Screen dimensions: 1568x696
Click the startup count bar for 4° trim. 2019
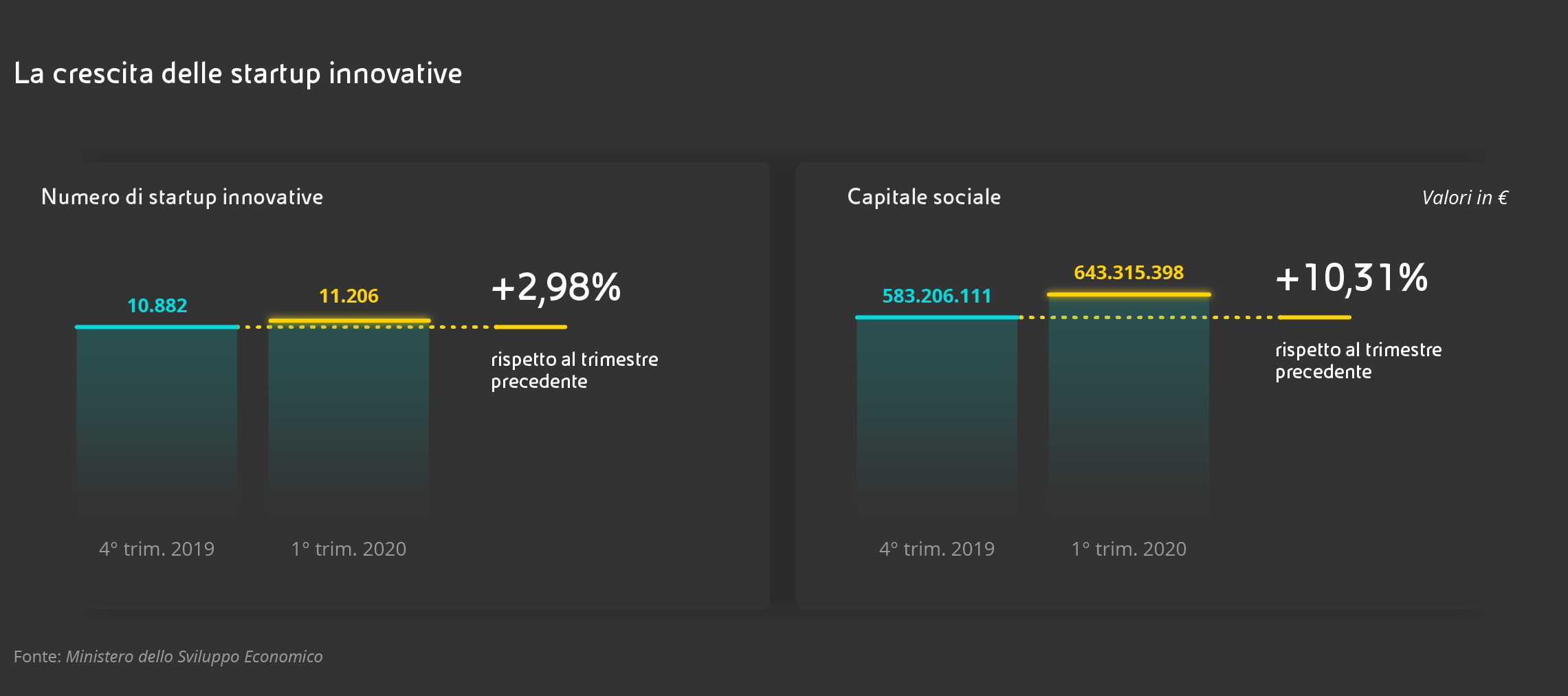coord(157,413)
